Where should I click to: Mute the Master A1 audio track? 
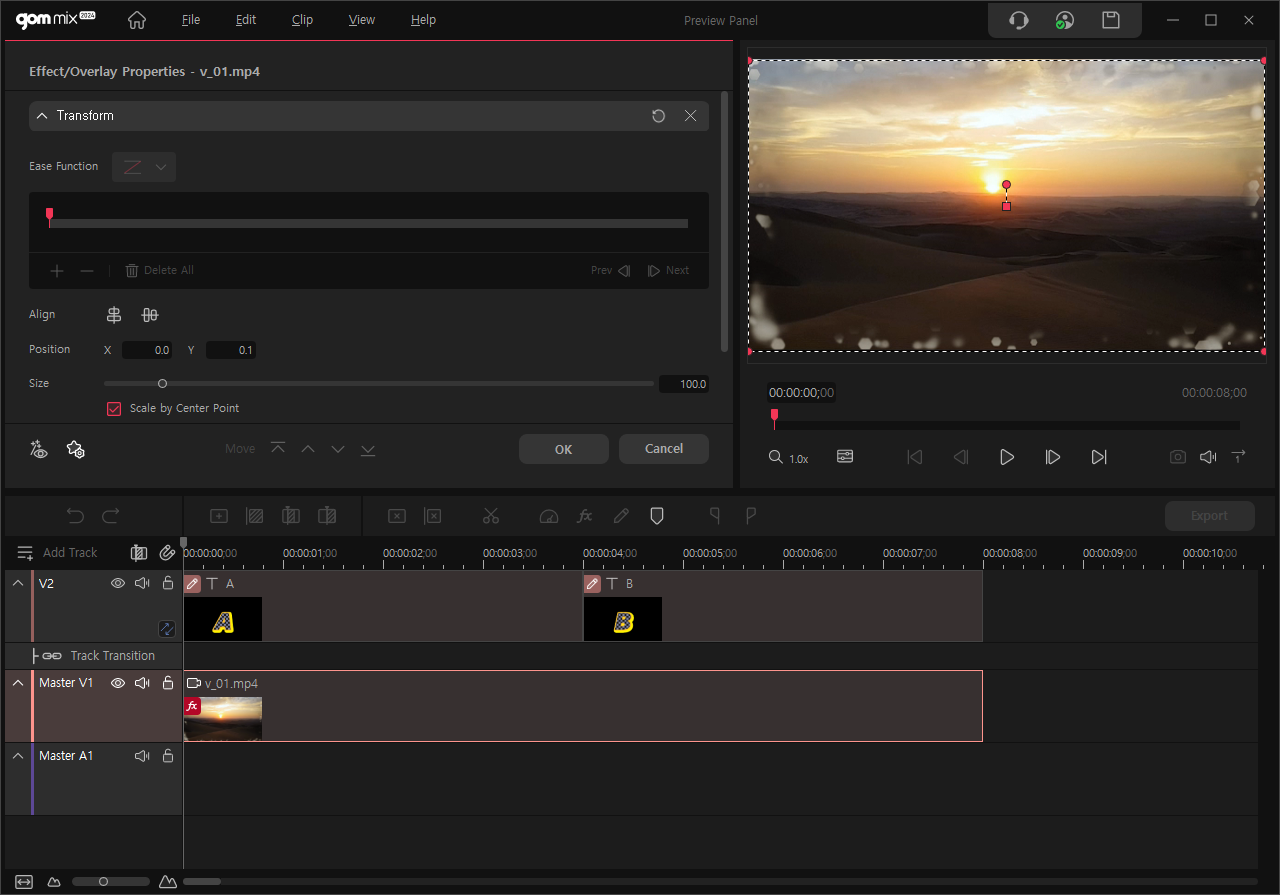pos(142,756)
